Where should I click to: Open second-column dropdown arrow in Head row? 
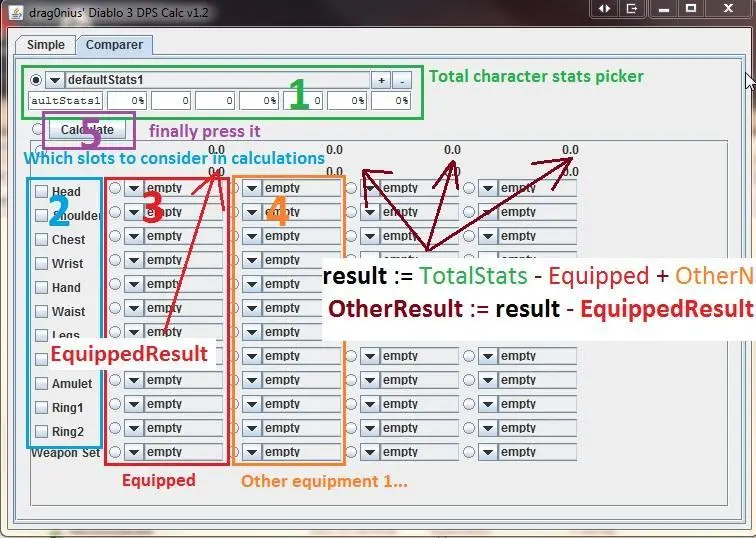click(x=252, y=188)
